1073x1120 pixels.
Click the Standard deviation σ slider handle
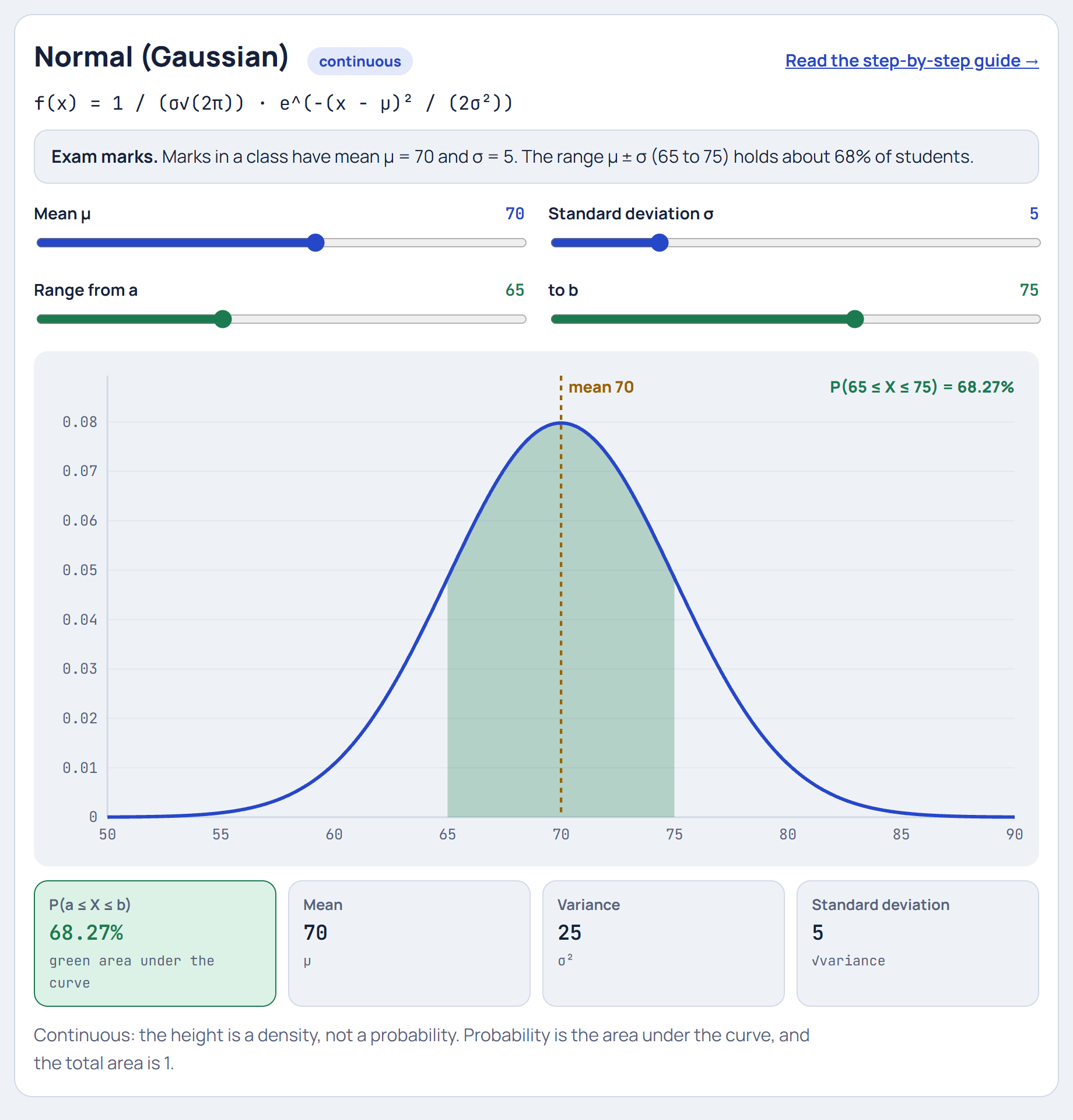coord(660,243)
